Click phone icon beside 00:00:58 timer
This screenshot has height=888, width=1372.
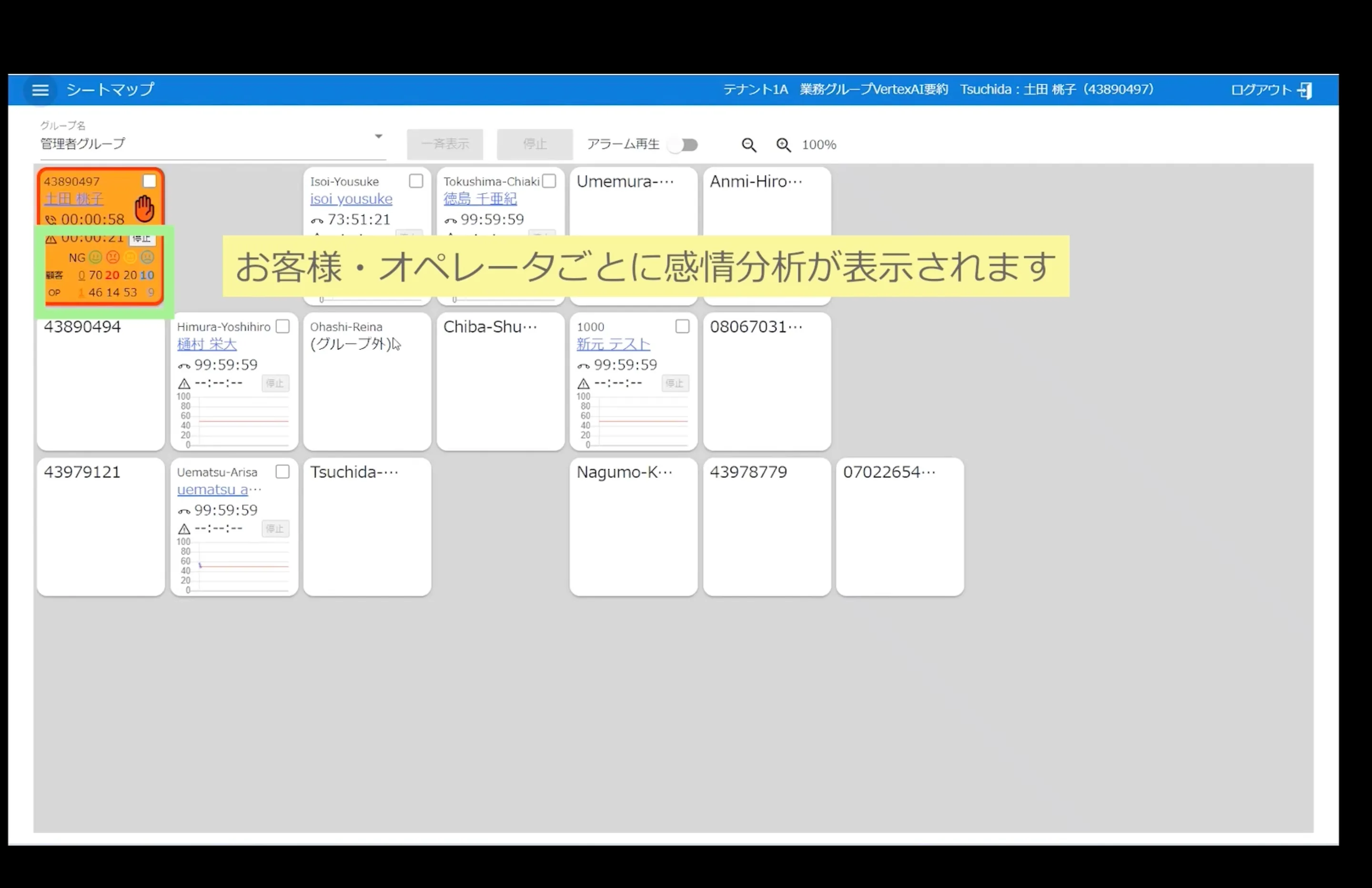50,220
